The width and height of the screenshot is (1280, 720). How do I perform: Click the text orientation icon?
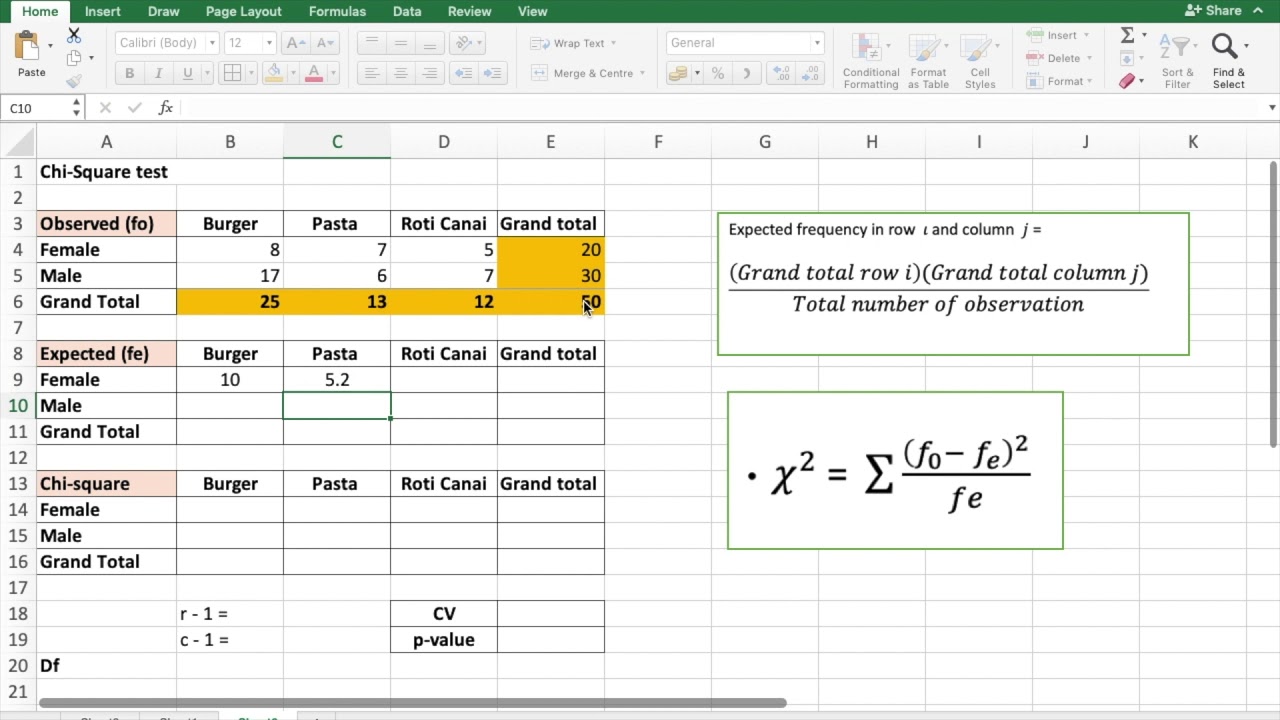click(463, 43)
